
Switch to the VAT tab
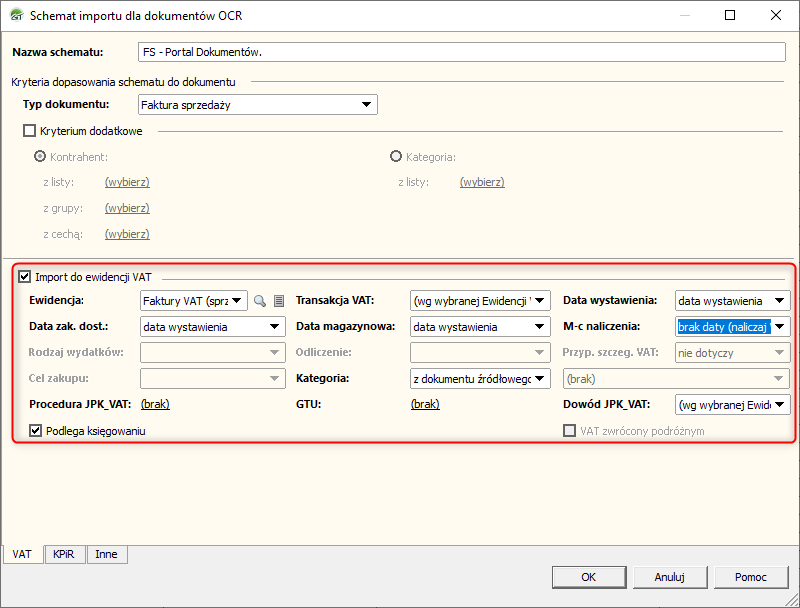click(22, 554)
